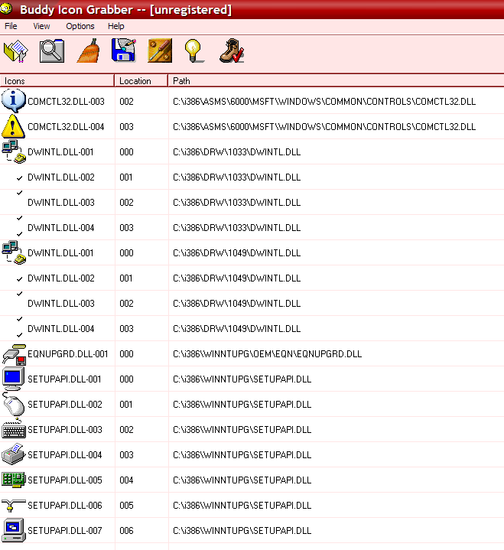
Task: Click the open folder toolbar icon
Action: (16, 51)
